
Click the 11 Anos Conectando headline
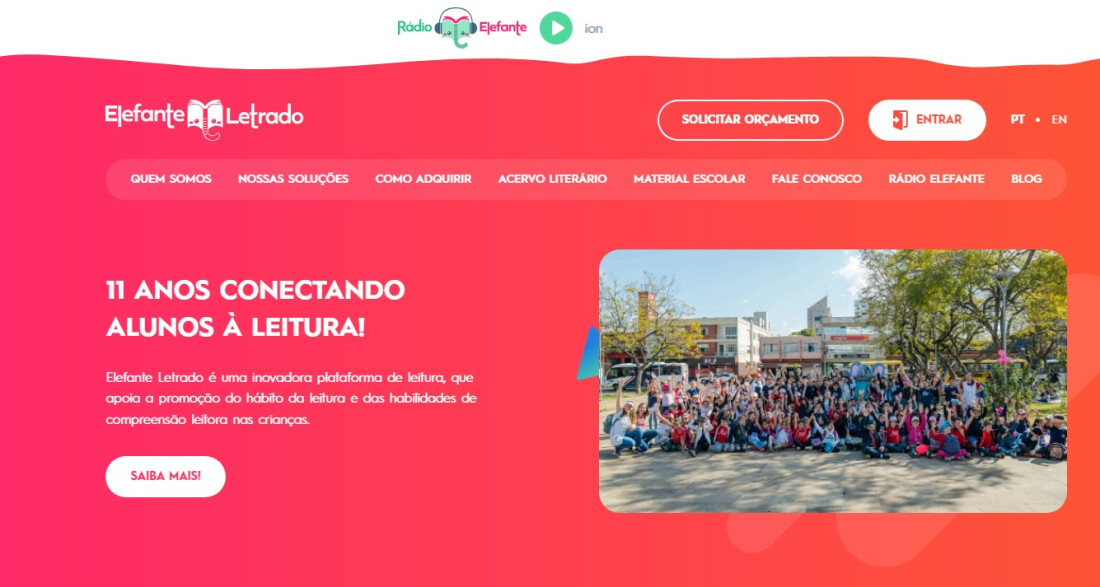[x=255, y=309]
